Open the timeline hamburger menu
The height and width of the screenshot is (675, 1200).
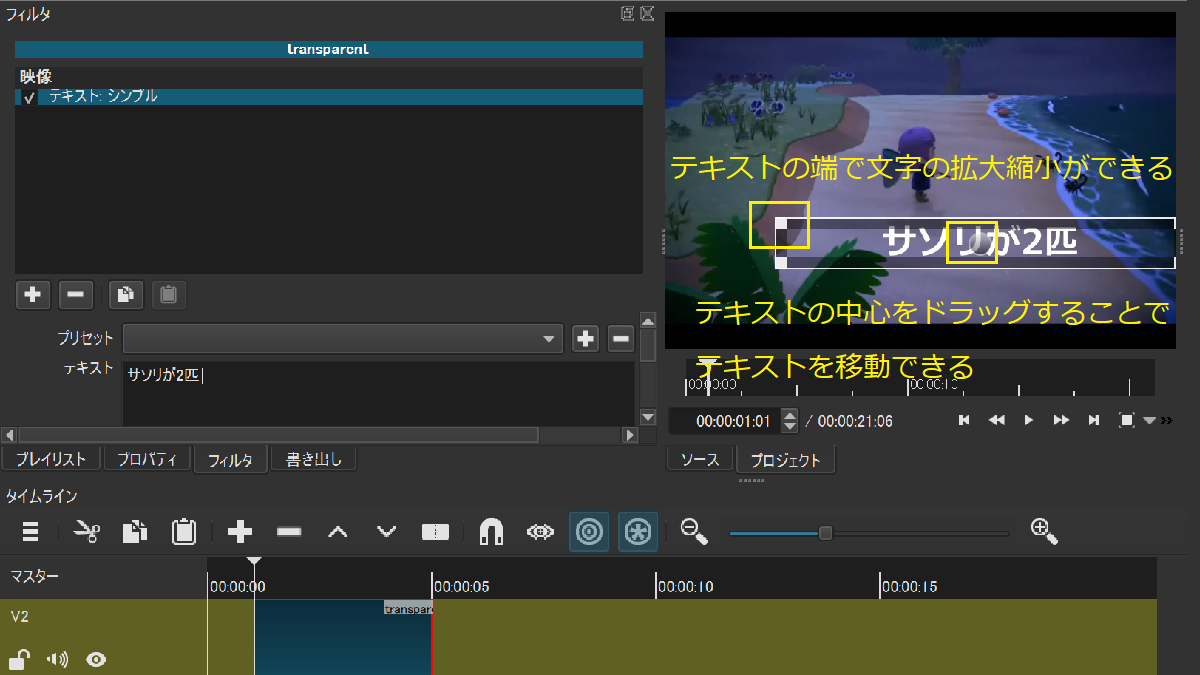30,532
